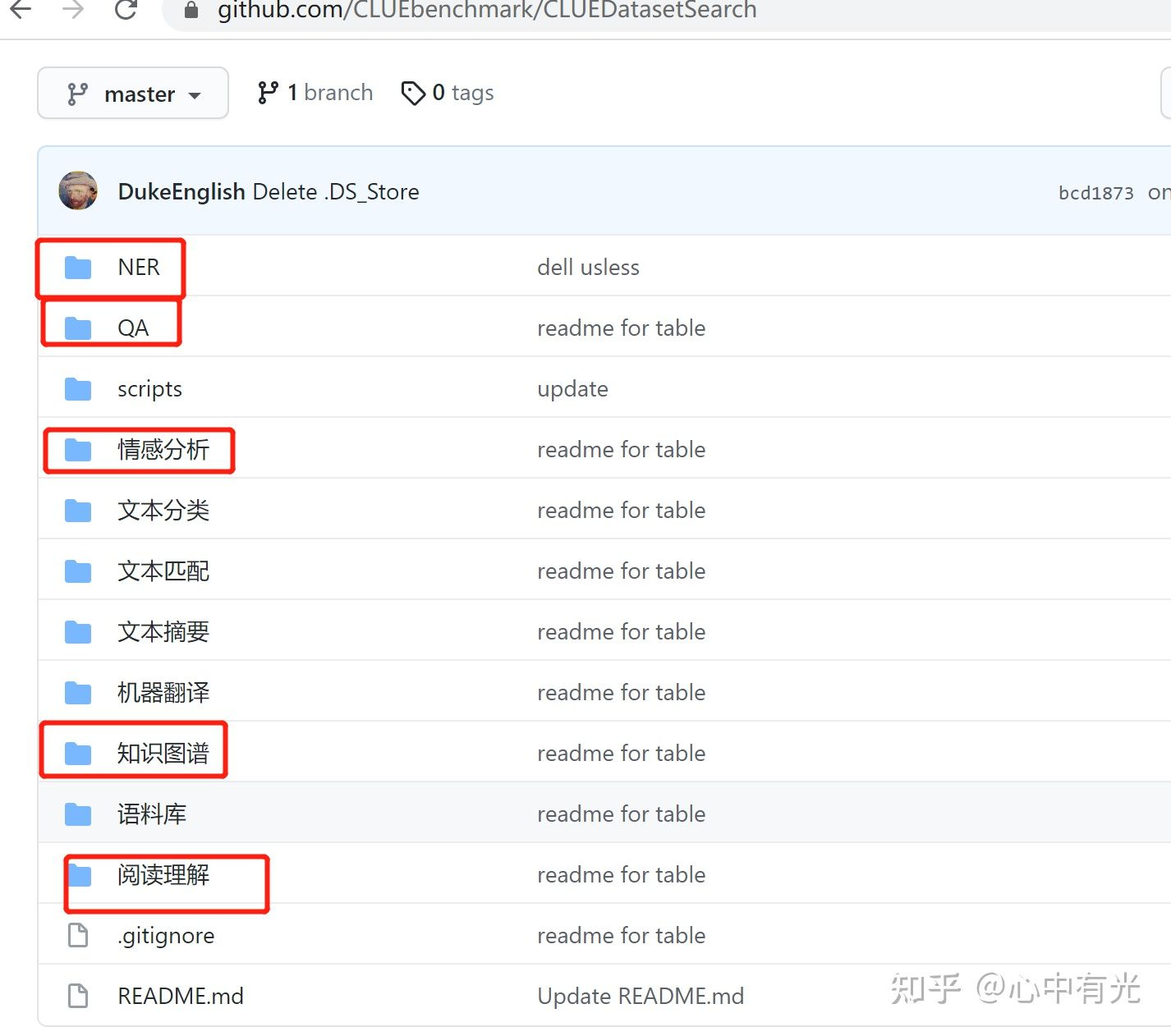
Task: Open the 文本摘要 folder name
Action: tap(163, 632)
